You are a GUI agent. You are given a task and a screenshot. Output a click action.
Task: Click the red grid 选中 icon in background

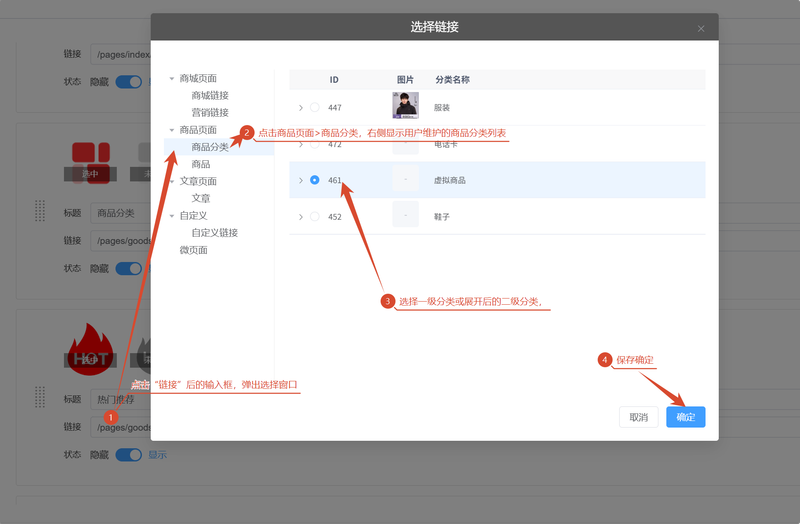tap(90, 162)
